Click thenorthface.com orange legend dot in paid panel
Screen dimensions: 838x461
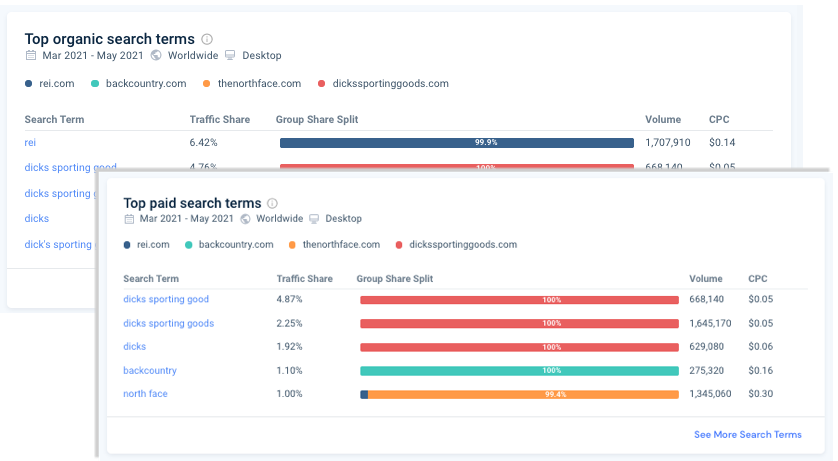pyautogui.click(x=292, y=245)
